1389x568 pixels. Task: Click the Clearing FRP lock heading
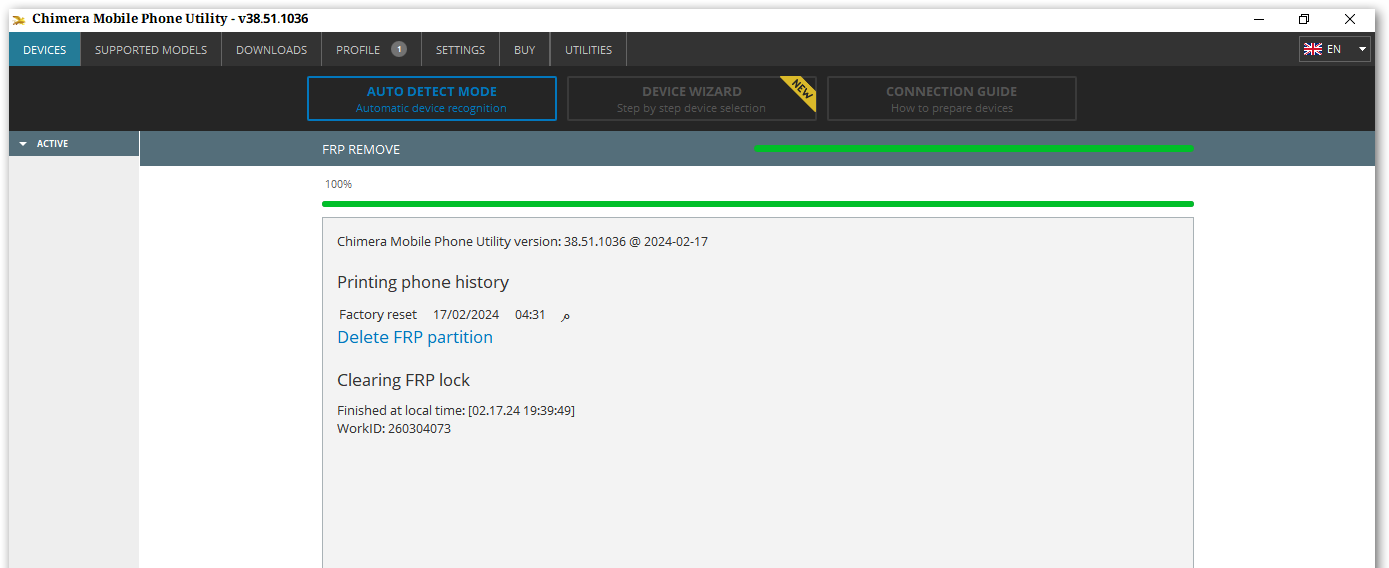coord(403,380)
